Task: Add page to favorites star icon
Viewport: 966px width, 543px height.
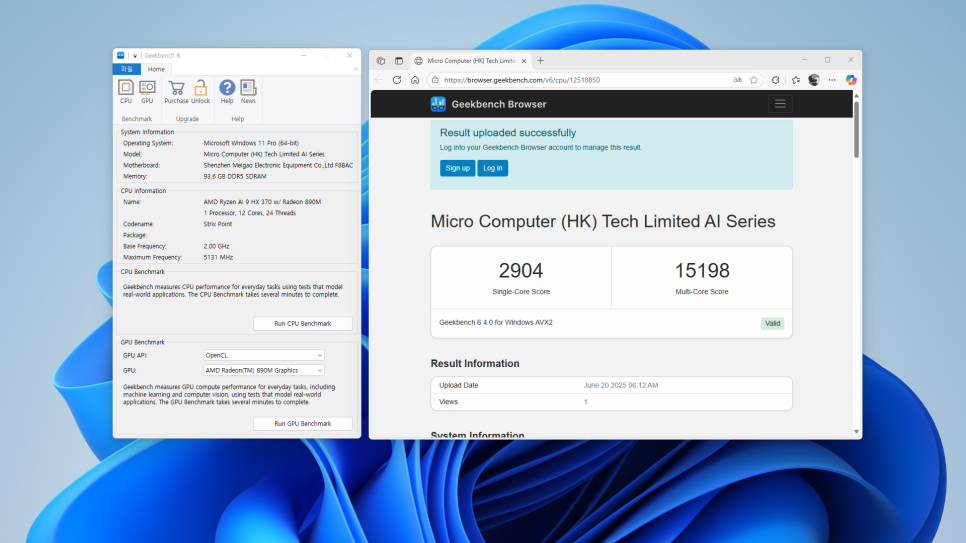Action: tap(753, 80)
